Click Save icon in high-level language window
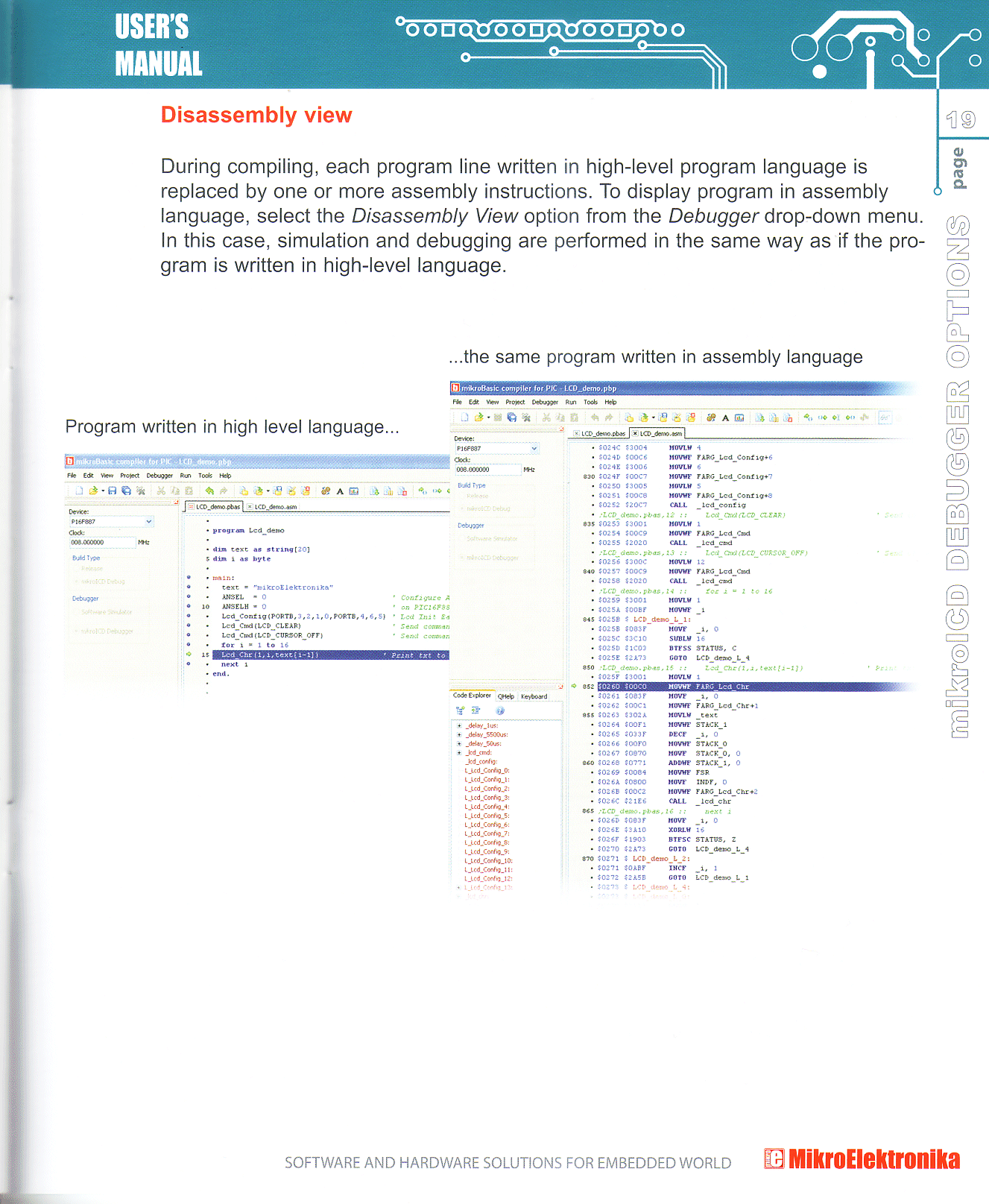The image size is (989, 1204). pos(112,491)
